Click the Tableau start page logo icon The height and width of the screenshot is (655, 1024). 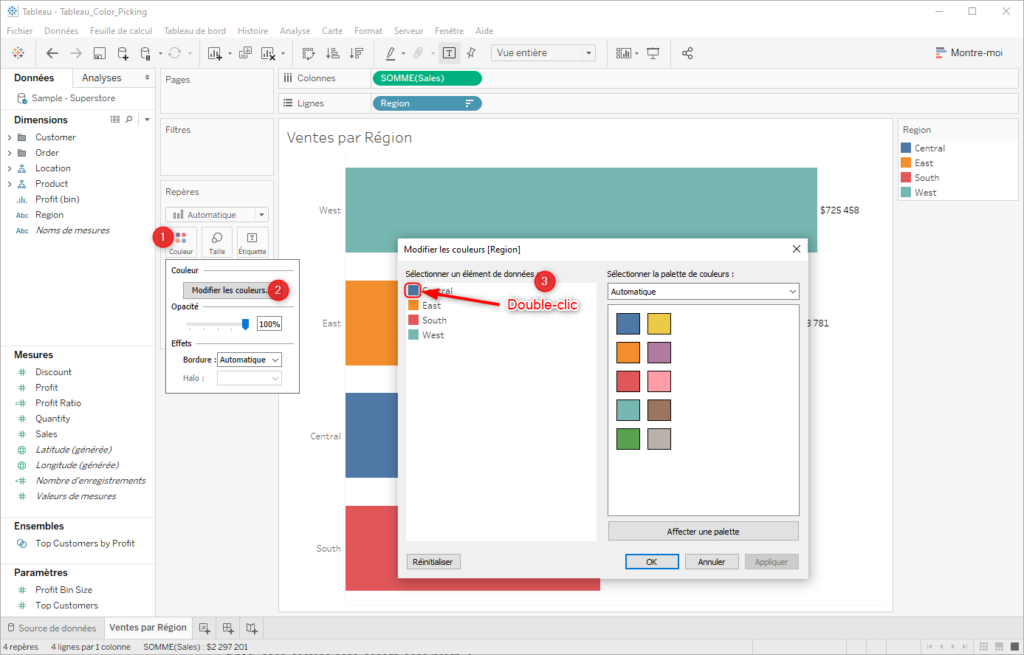click(18, 54)
